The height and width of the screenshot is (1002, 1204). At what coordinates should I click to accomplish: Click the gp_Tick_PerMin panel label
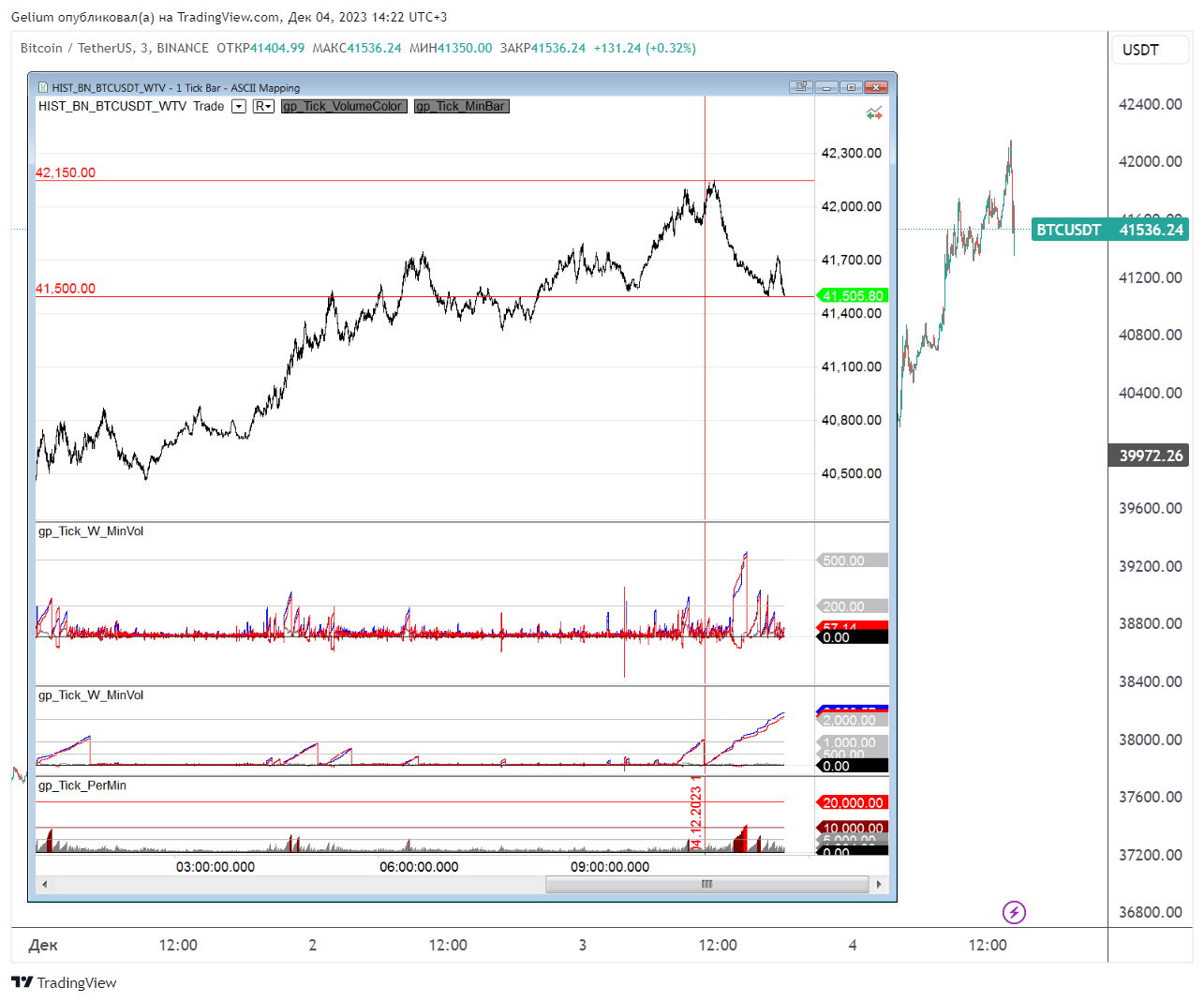[x=82, y=785]
